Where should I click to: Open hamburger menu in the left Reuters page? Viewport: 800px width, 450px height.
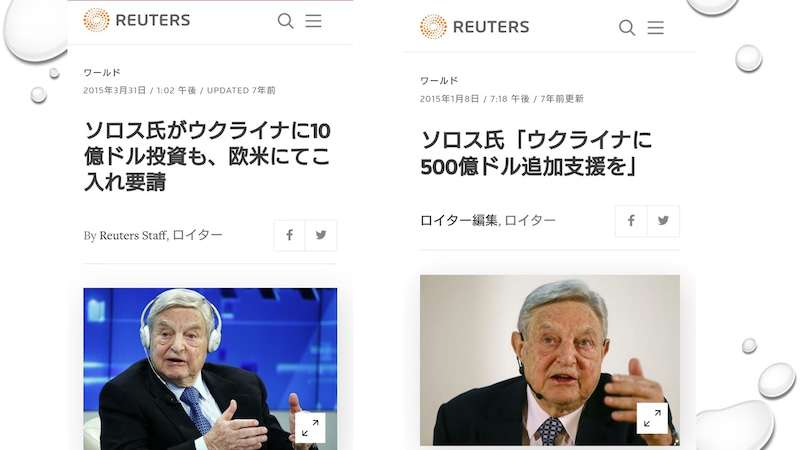[x=313, y=21]
